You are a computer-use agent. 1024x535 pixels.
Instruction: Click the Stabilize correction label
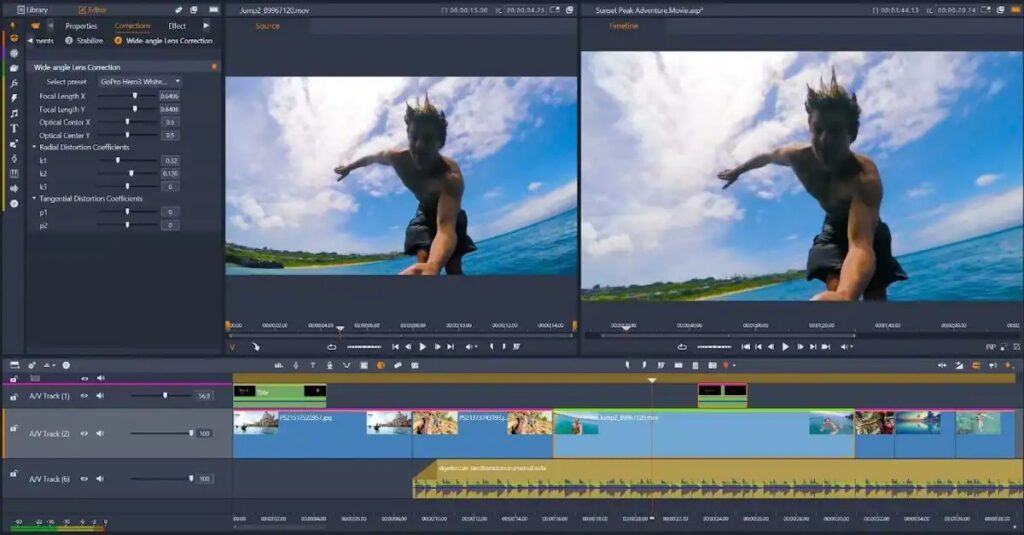(x=90, y=41)
